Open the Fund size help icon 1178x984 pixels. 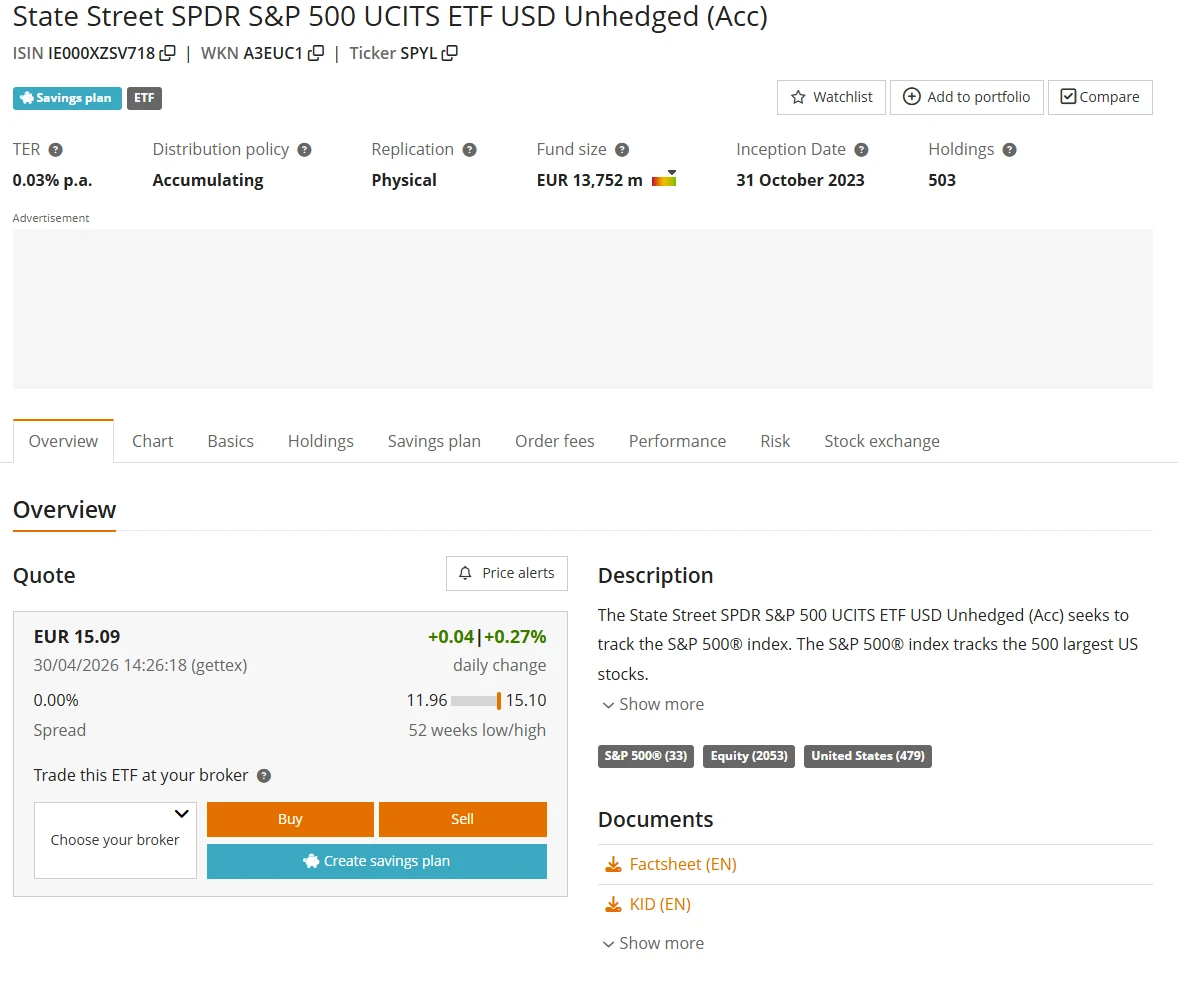(622, 150)
